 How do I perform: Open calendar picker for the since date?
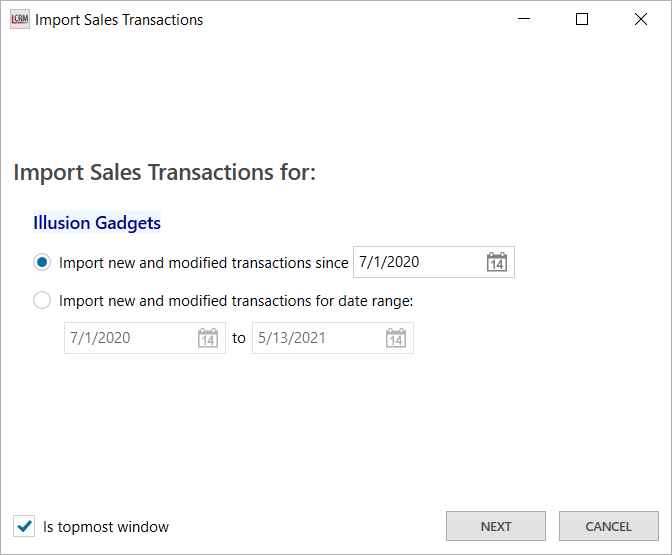[497, 262]
